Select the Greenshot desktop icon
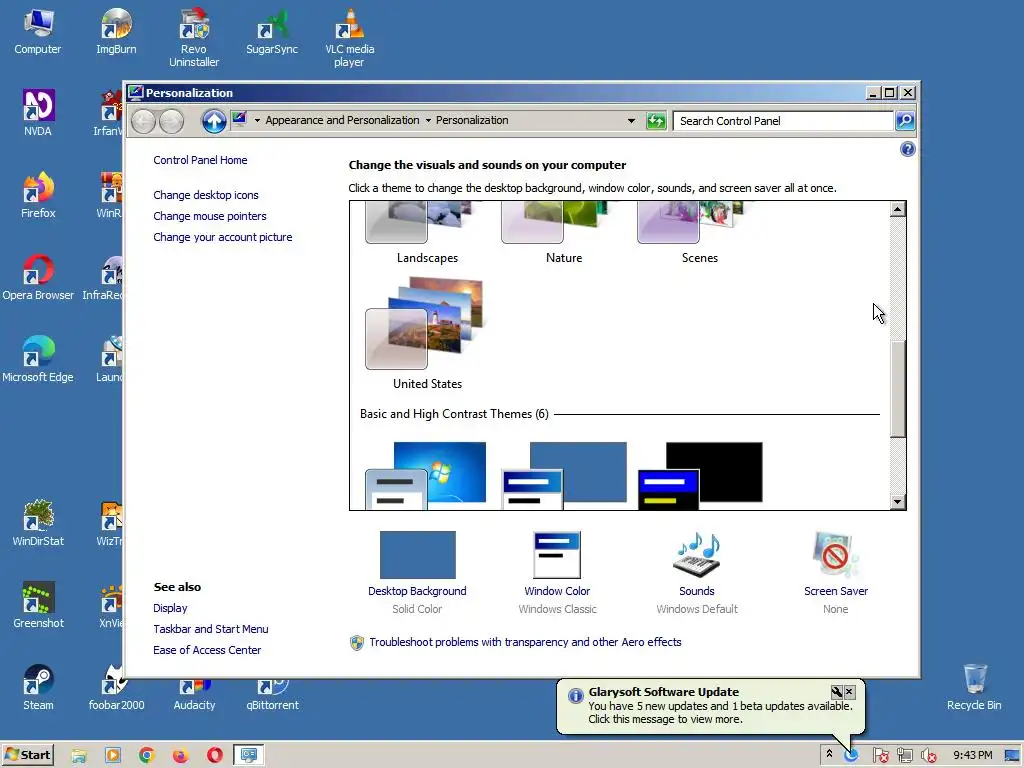 click(38, 605)
